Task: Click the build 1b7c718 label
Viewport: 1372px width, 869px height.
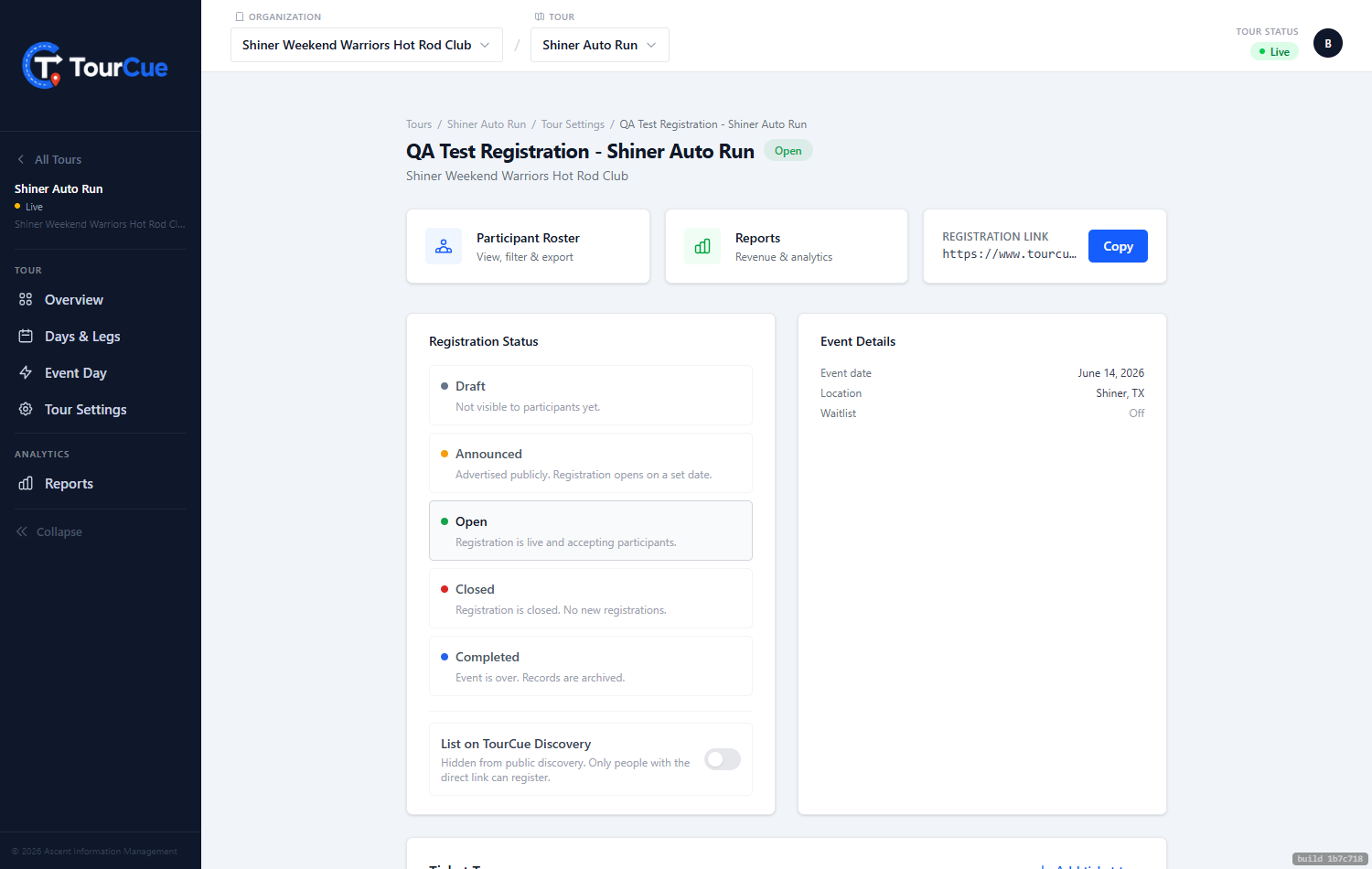Action: pyautogui.click(x=1330, y=859)
